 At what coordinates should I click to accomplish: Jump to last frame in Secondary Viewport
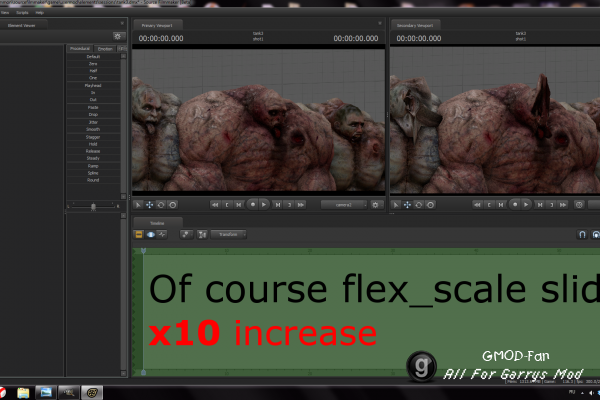click(563, 205)
